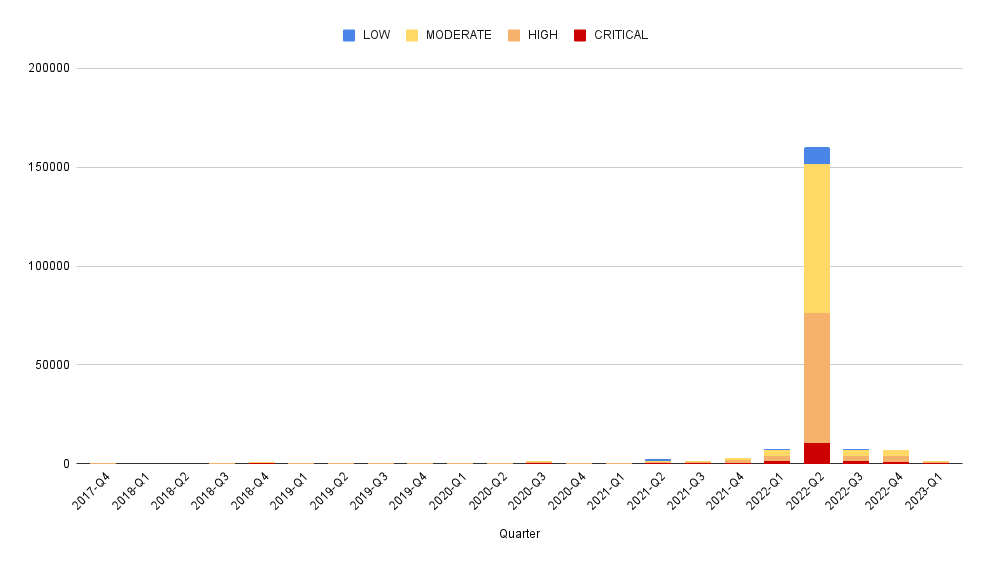Click the 200000 y-axis label
The height and width of the screenshot is (569, 991).
45,68
